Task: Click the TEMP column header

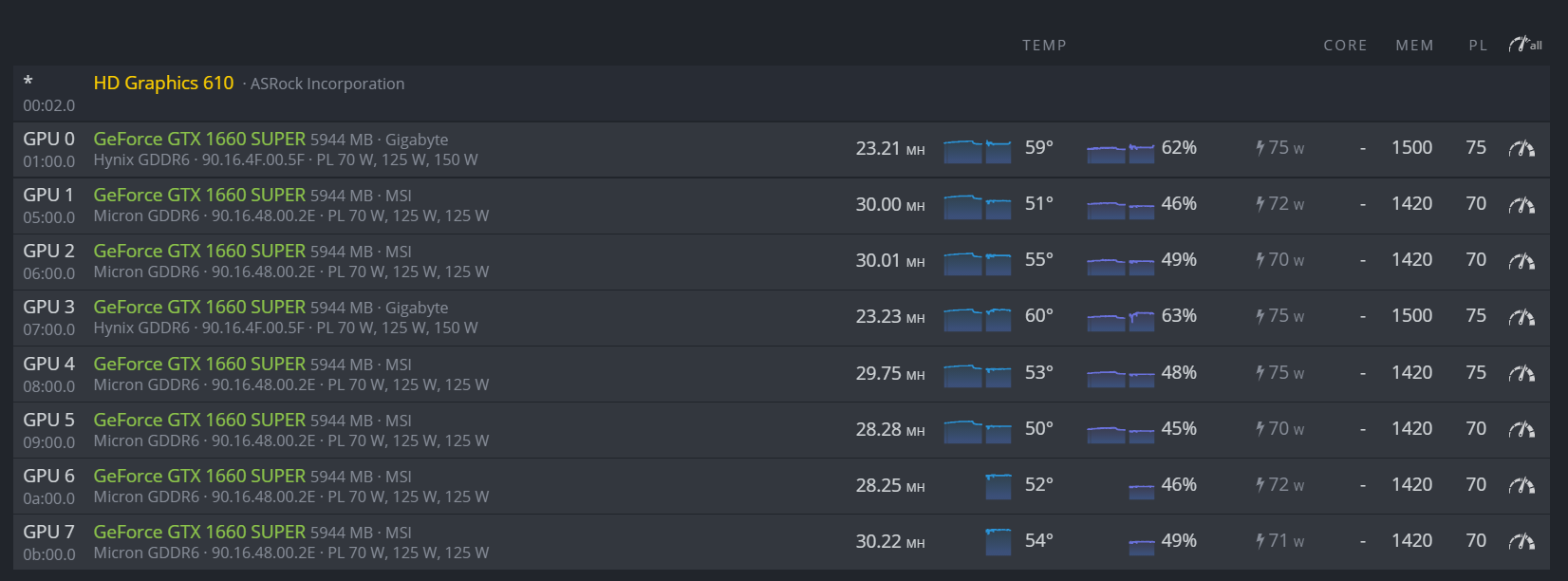Action: (x=1044, y=46)
